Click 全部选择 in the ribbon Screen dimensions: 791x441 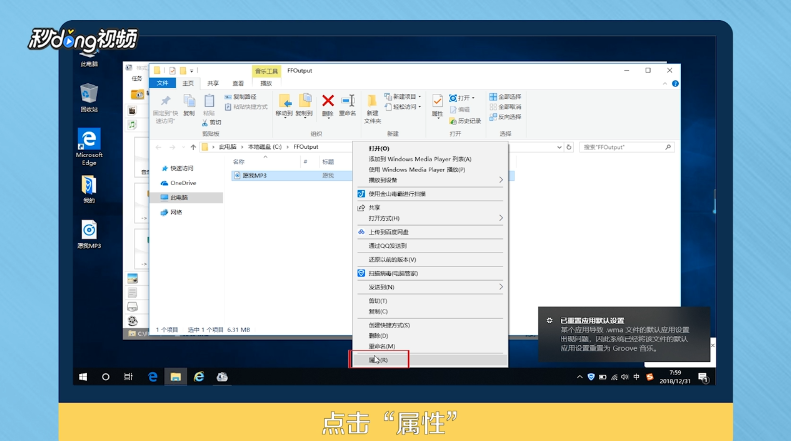(505, 96)
